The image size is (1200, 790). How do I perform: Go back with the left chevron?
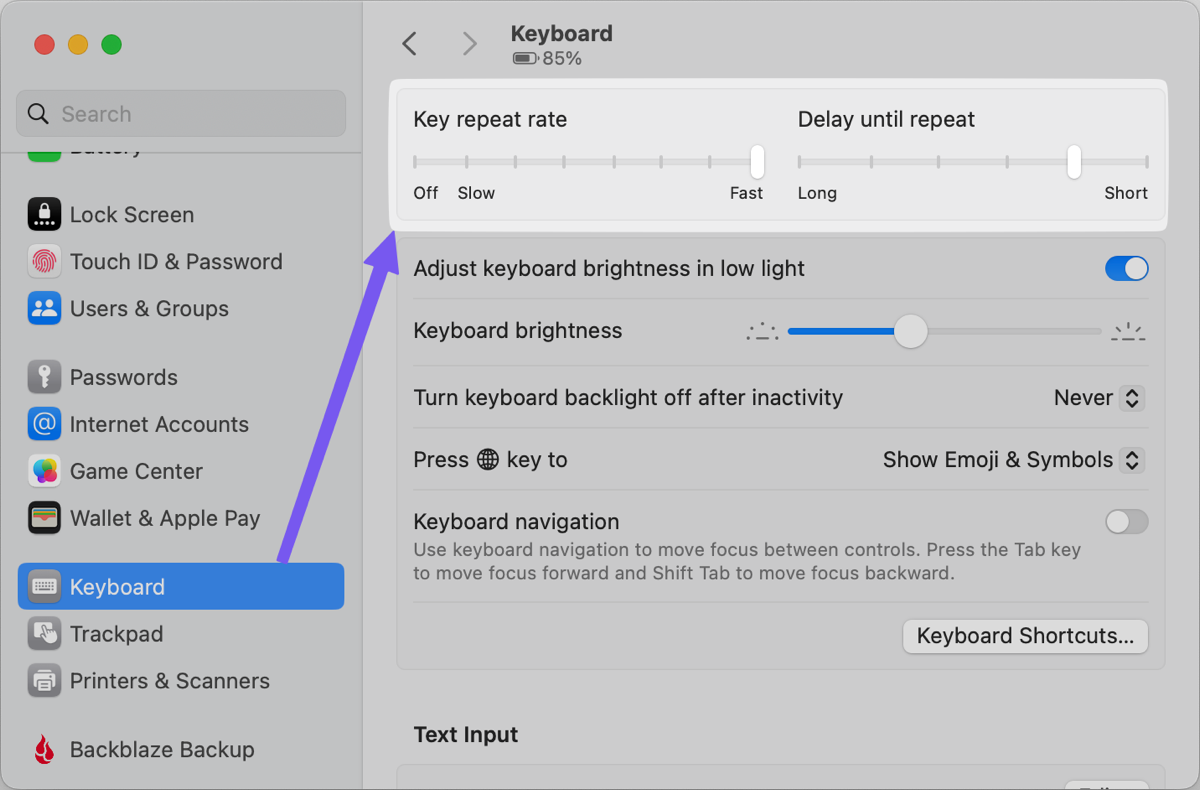[x=409, y=44]
